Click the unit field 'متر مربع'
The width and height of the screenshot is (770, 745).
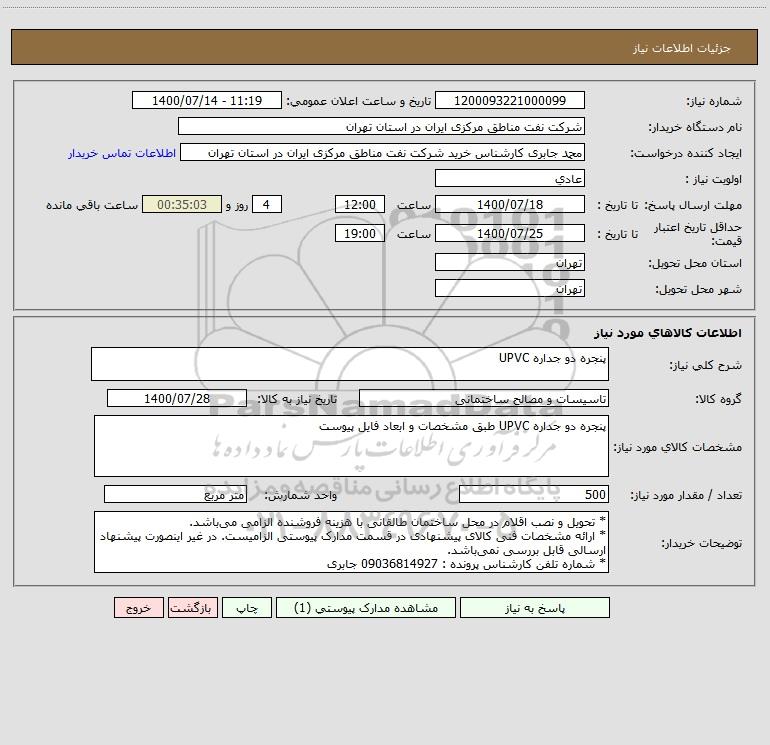[x=175, y=494]
